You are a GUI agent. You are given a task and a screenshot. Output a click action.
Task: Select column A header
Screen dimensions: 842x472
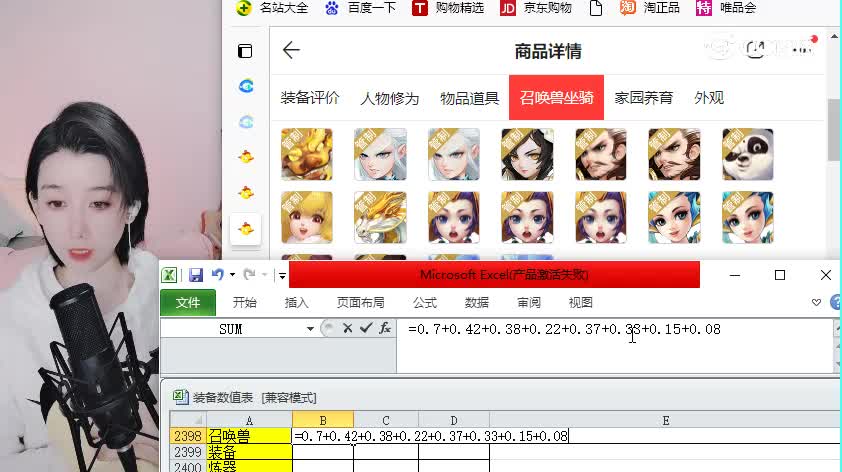(x=249, y=420)
